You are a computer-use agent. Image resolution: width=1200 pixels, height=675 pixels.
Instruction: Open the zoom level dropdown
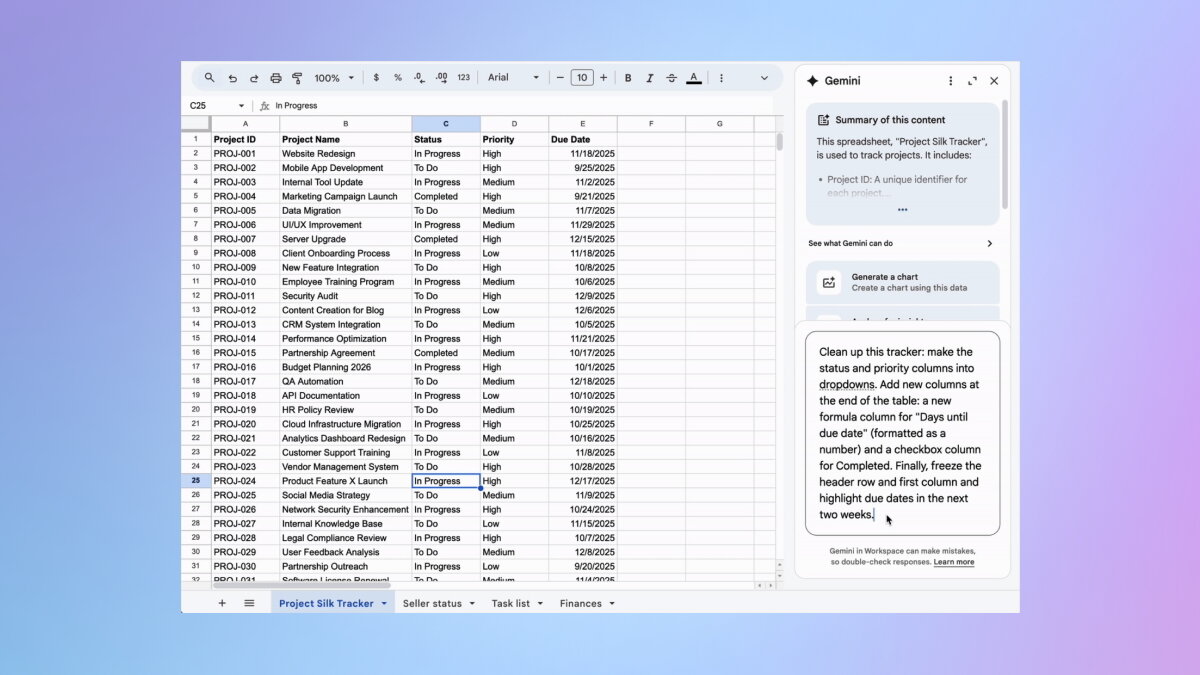[x=334, y=78]
